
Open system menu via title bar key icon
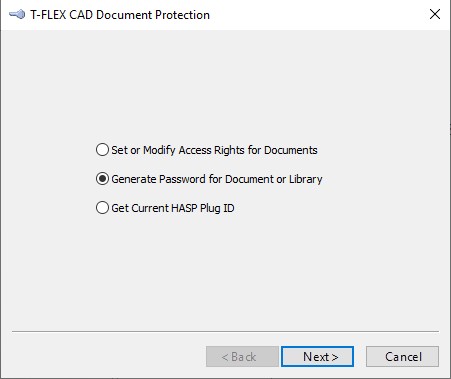point(17,14)
